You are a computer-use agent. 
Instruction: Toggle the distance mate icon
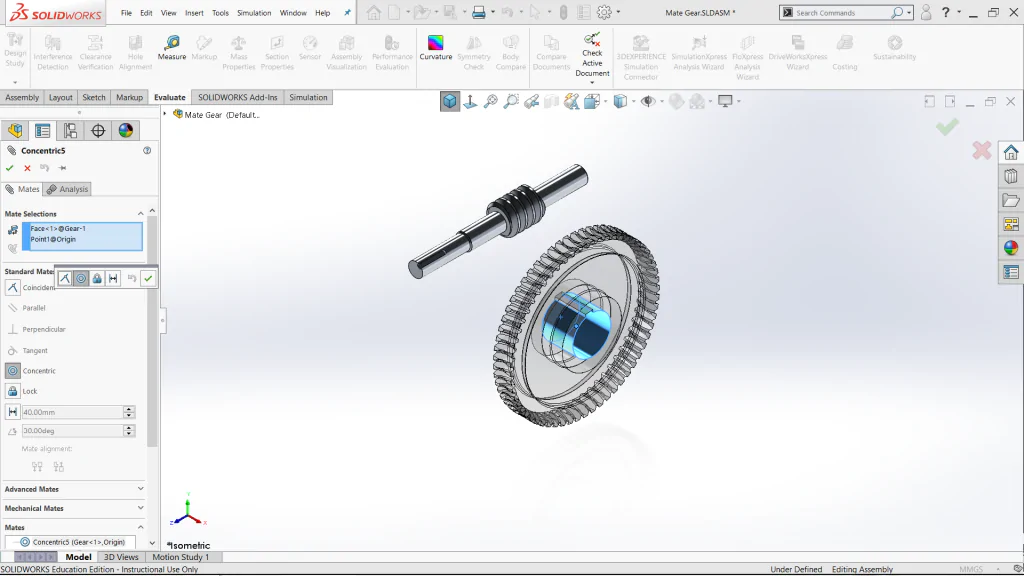point(12,412)
